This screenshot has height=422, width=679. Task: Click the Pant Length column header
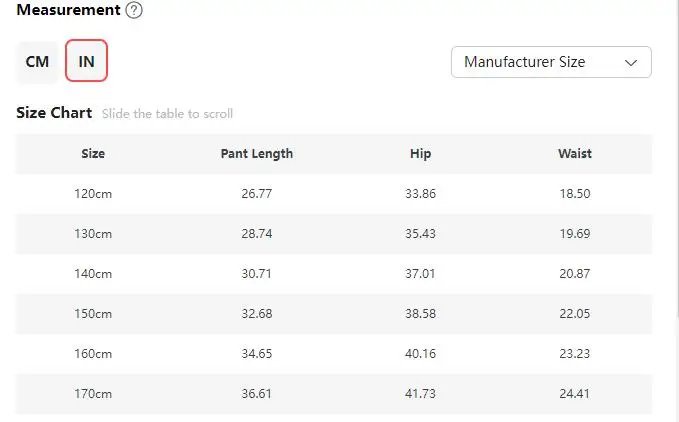(x=257, y=154)
